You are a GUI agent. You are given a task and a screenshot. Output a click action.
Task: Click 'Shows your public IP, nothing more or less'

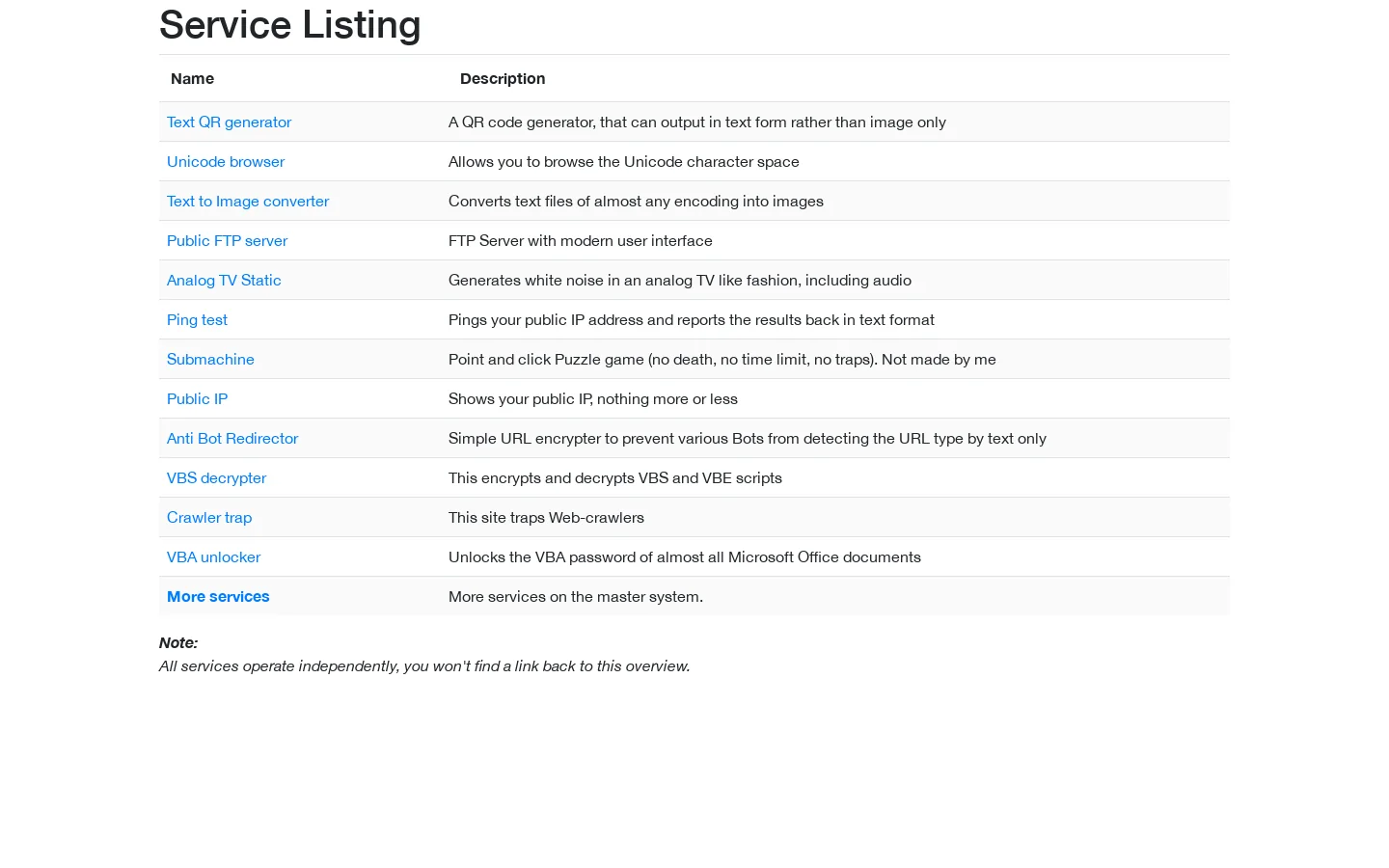(x=593, y=399)
